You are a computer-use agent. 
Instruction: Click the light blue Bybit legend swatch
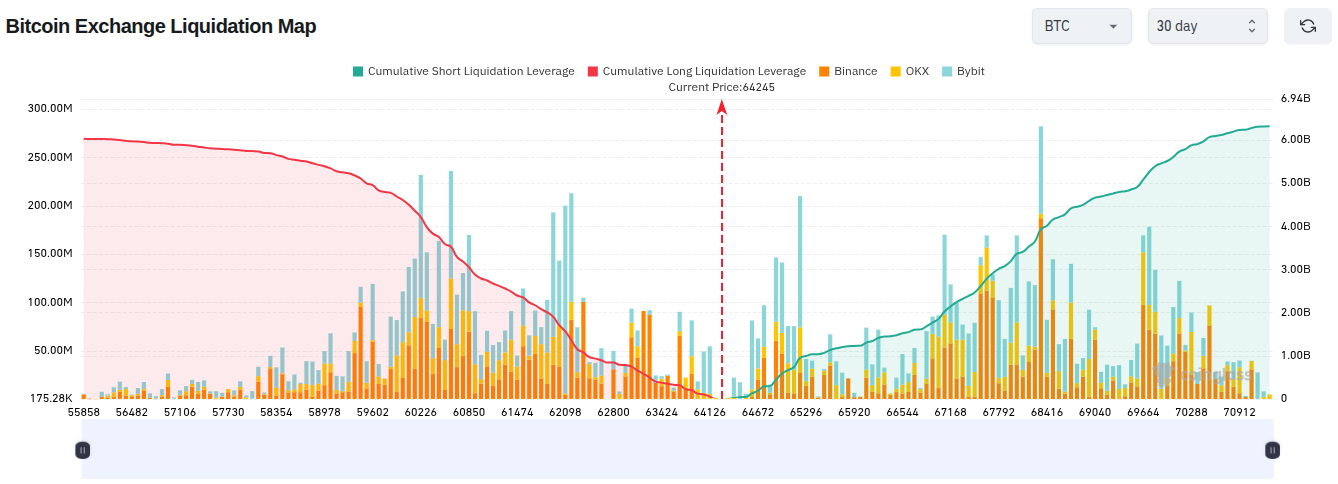[x=947, y=71]
